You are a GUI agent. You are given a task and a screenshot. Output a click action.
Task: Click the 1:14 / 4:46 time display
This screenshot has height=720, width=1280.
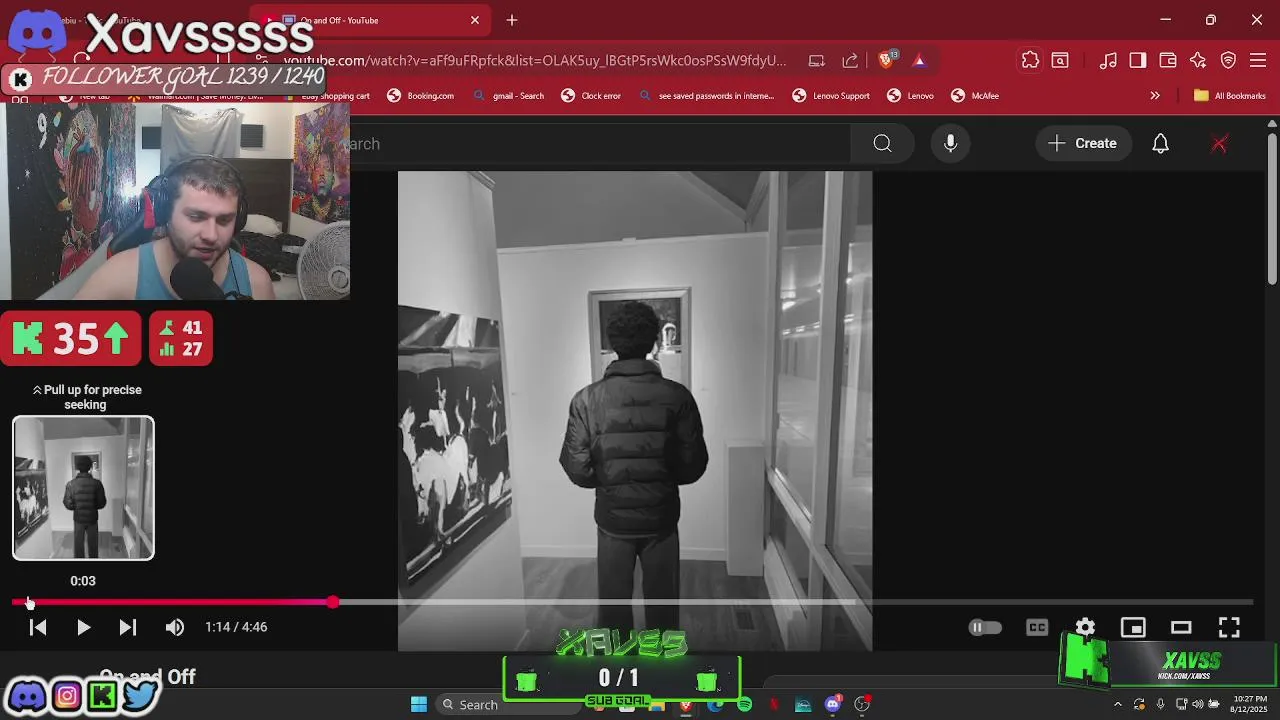tap(236, 627)
